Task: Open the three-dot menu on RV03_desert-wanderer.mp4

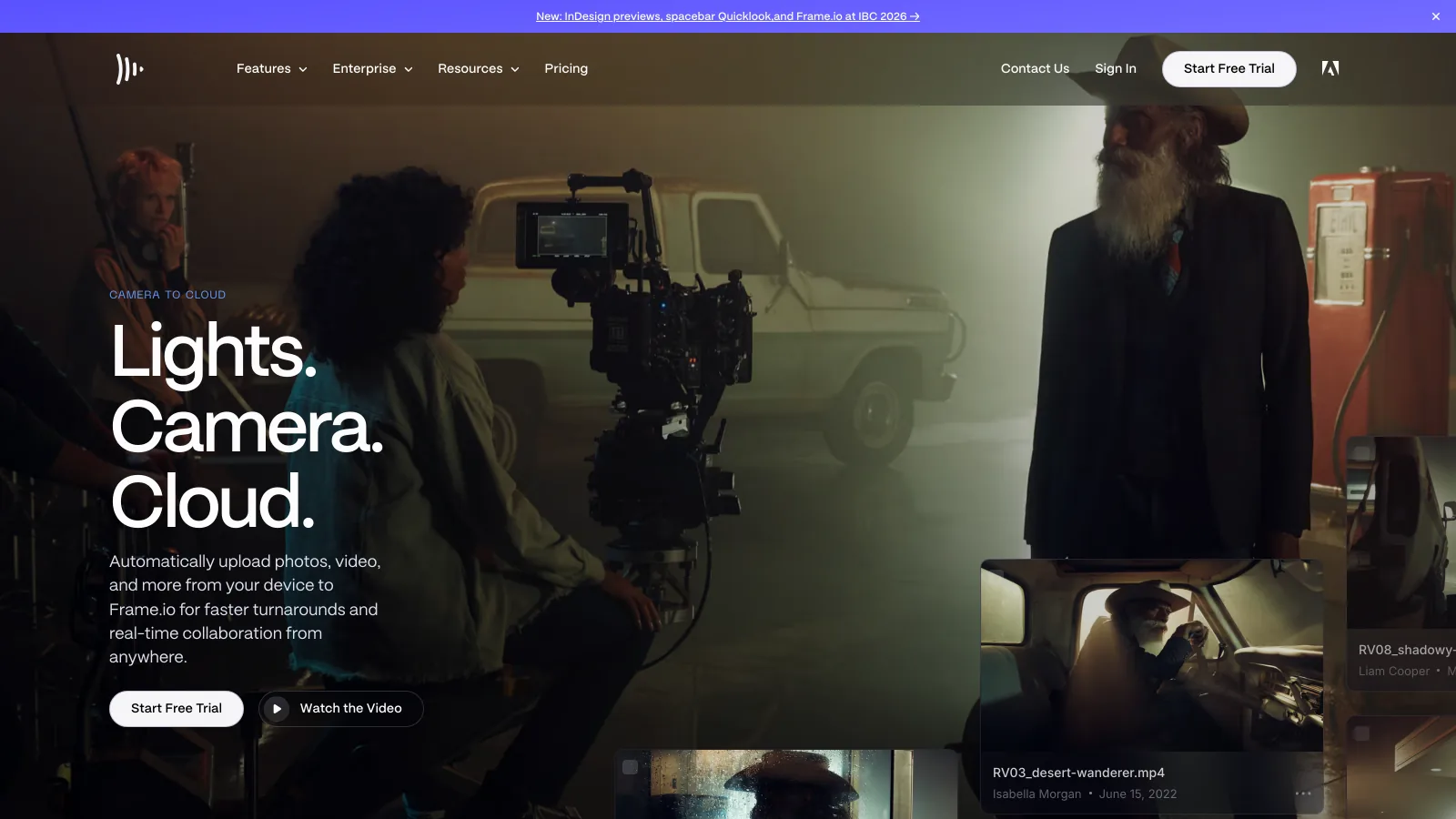Action: click(x=1303, y=794)
